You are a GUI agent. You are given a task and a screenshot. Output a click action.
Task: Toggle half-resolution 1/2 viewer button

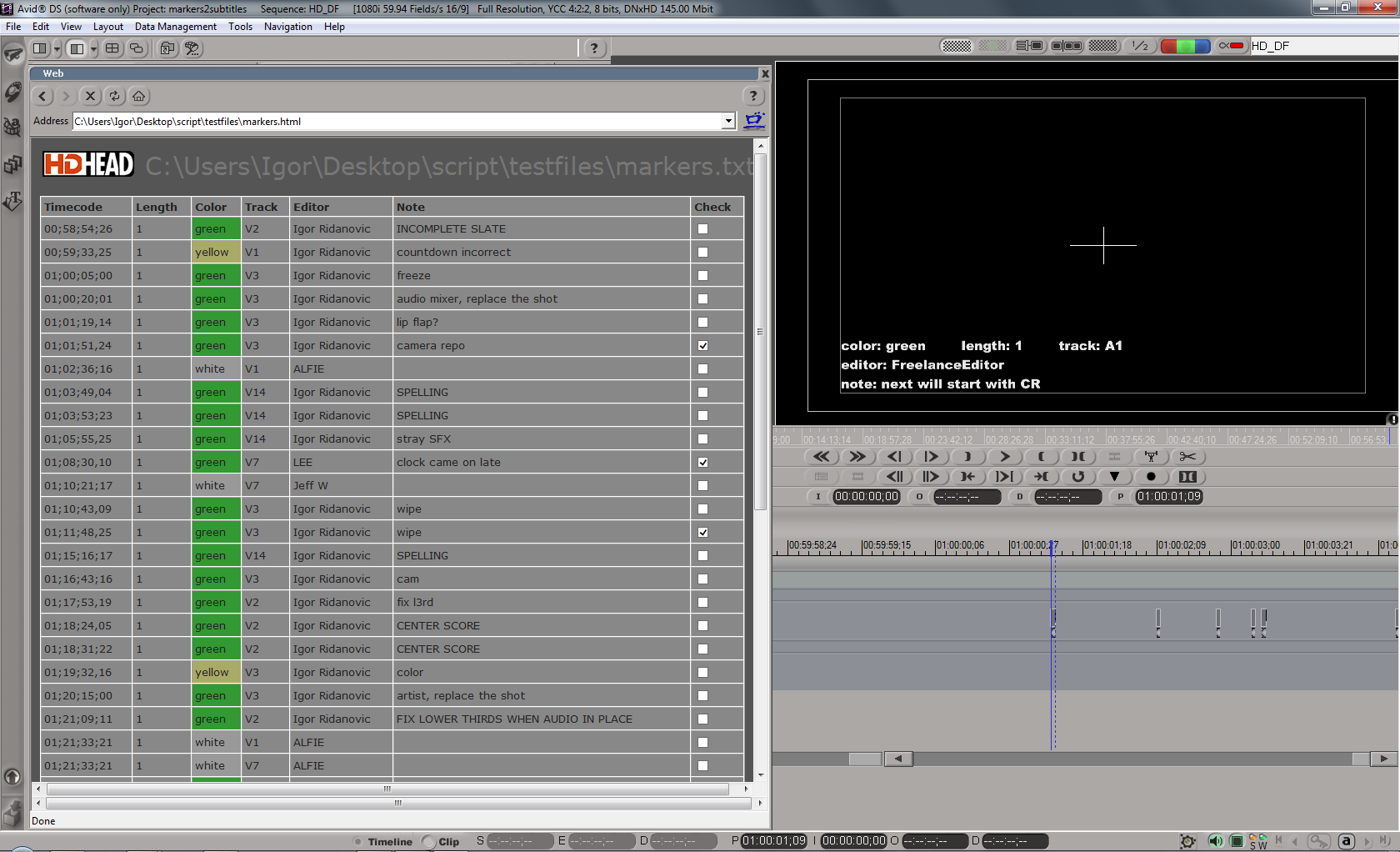tap(1139, 46)
